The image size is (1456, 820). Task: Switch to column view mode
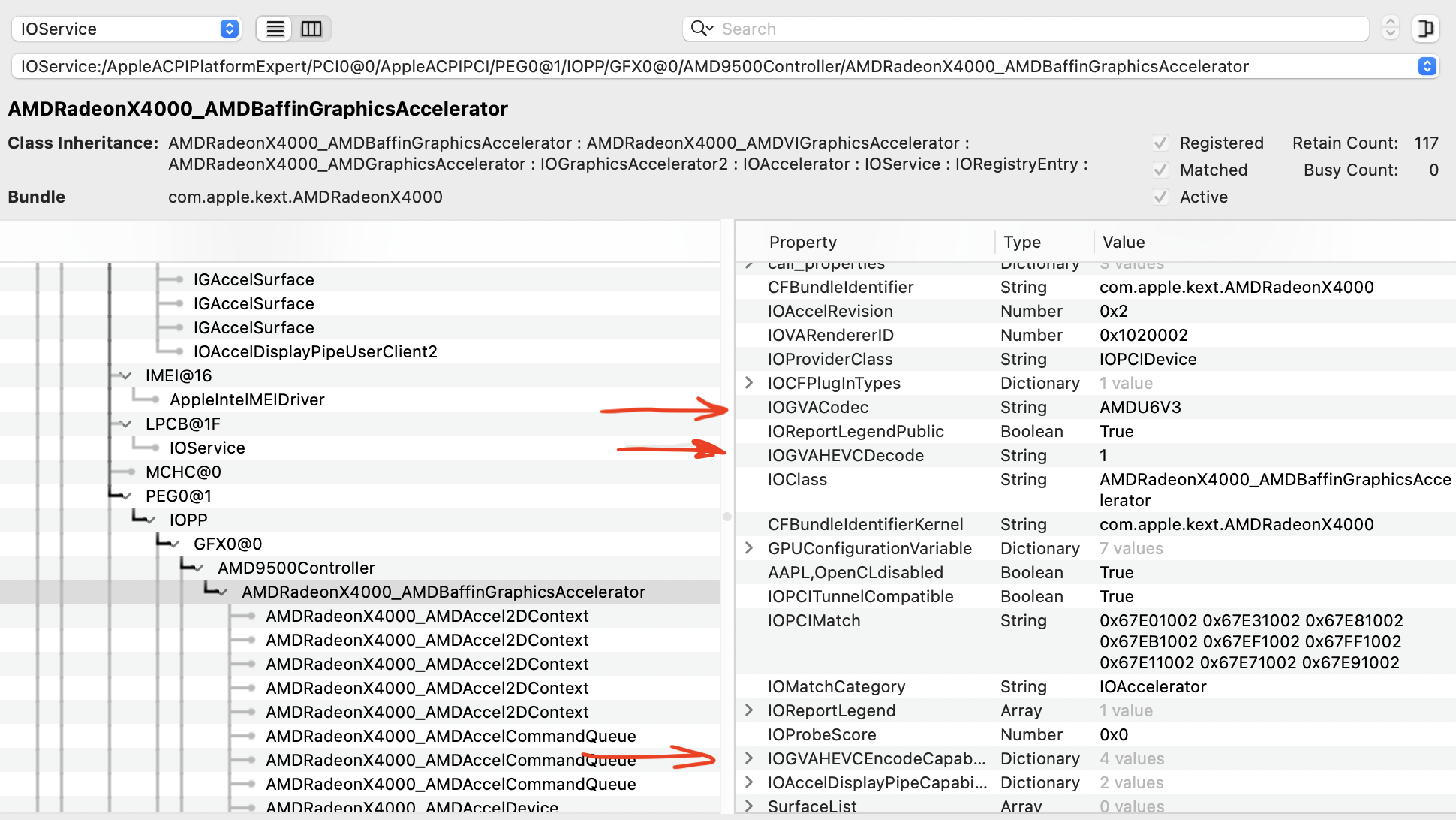point(311,29)
